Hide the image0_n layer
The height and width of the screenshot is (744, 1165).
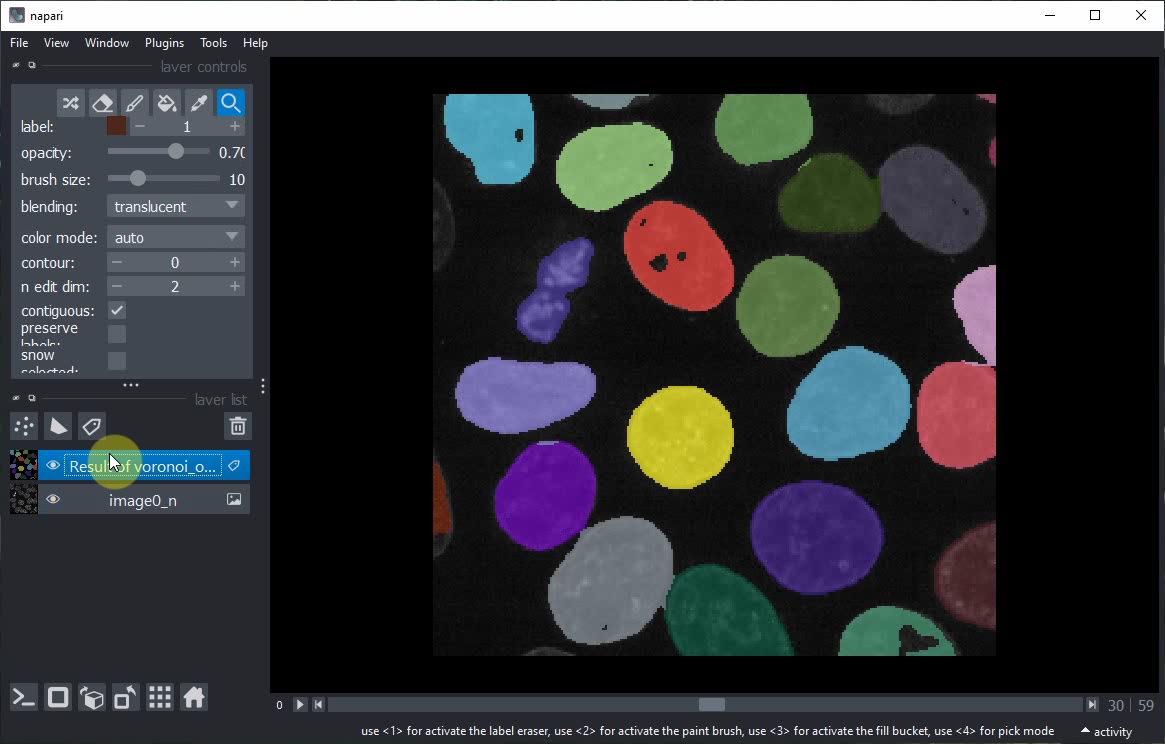[x=53, y=500]
